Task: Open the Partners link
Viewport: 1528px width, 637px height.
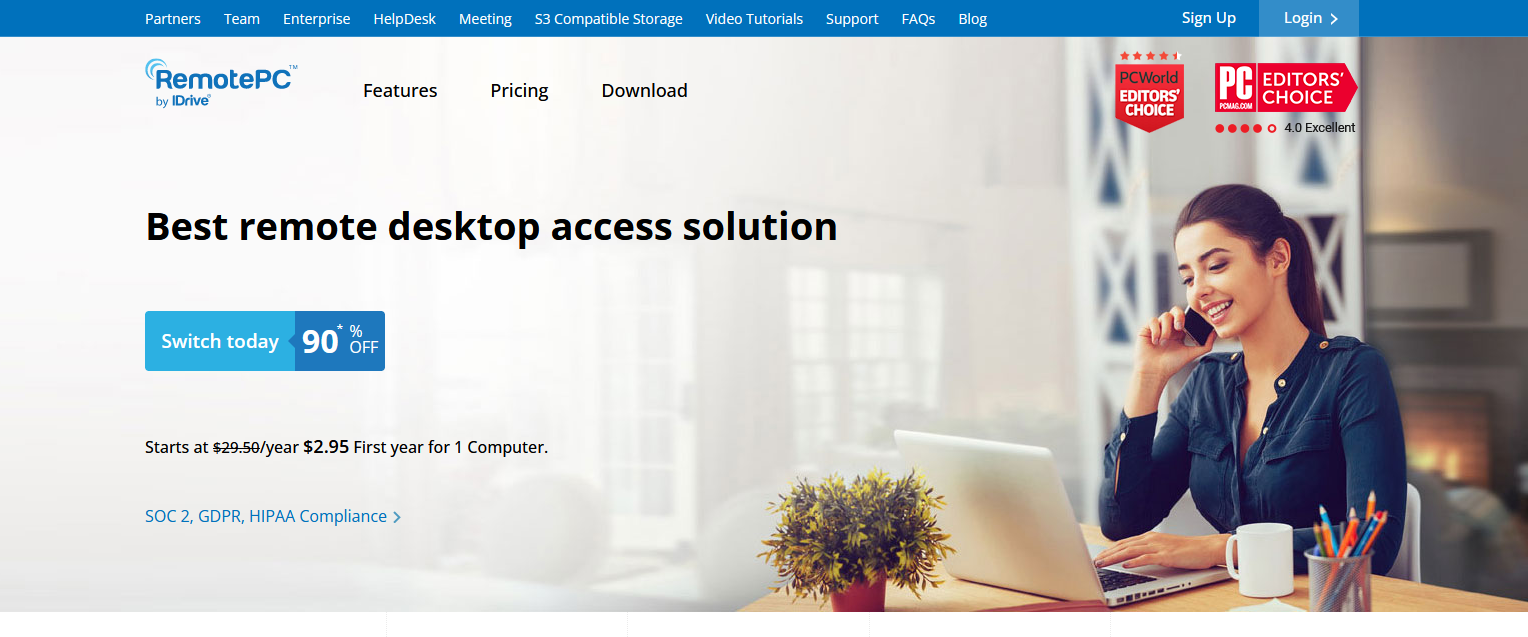Action: (x=173, y=19)
